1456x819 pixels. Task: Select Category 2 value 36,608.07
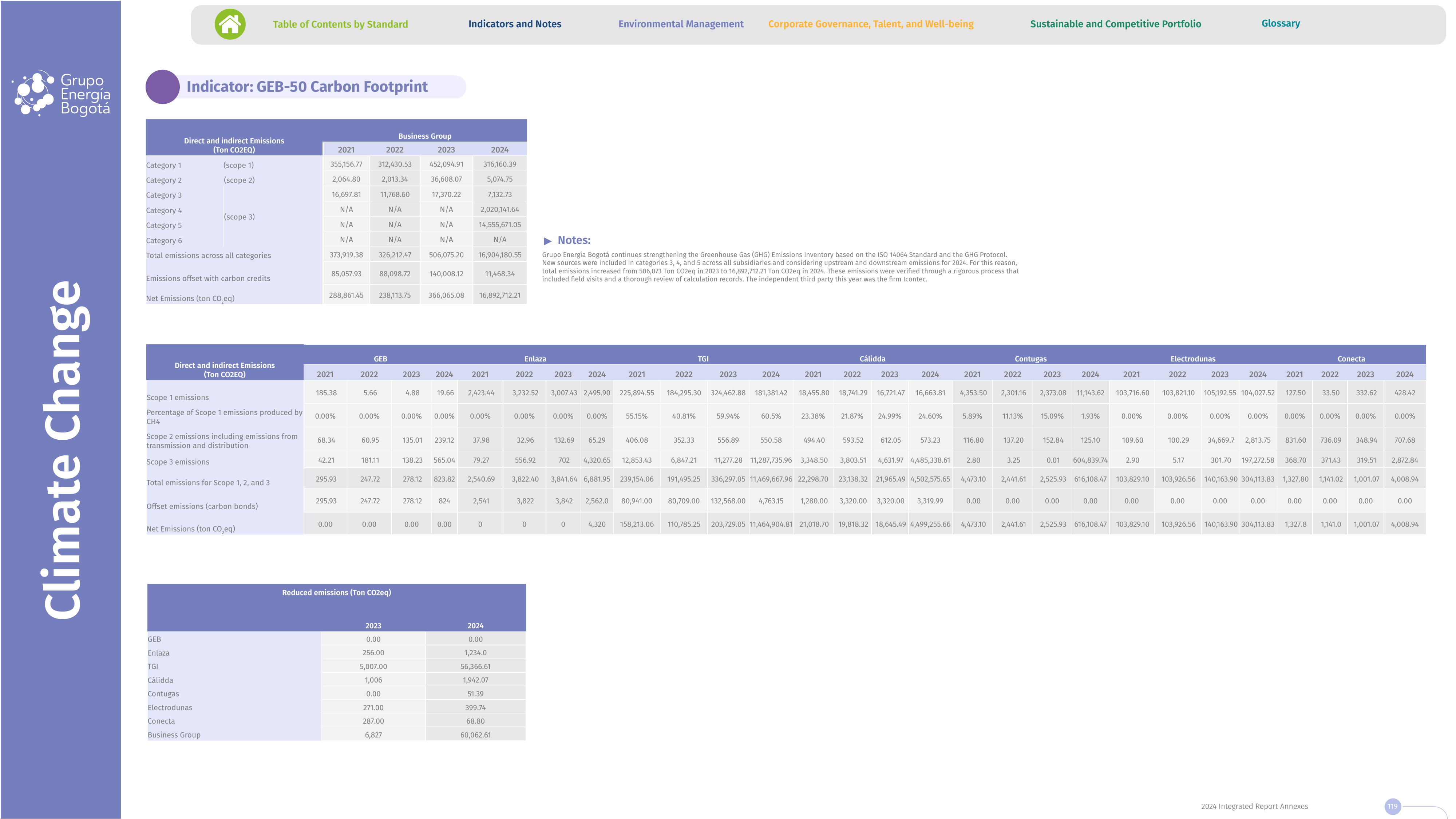coord(446,179)
